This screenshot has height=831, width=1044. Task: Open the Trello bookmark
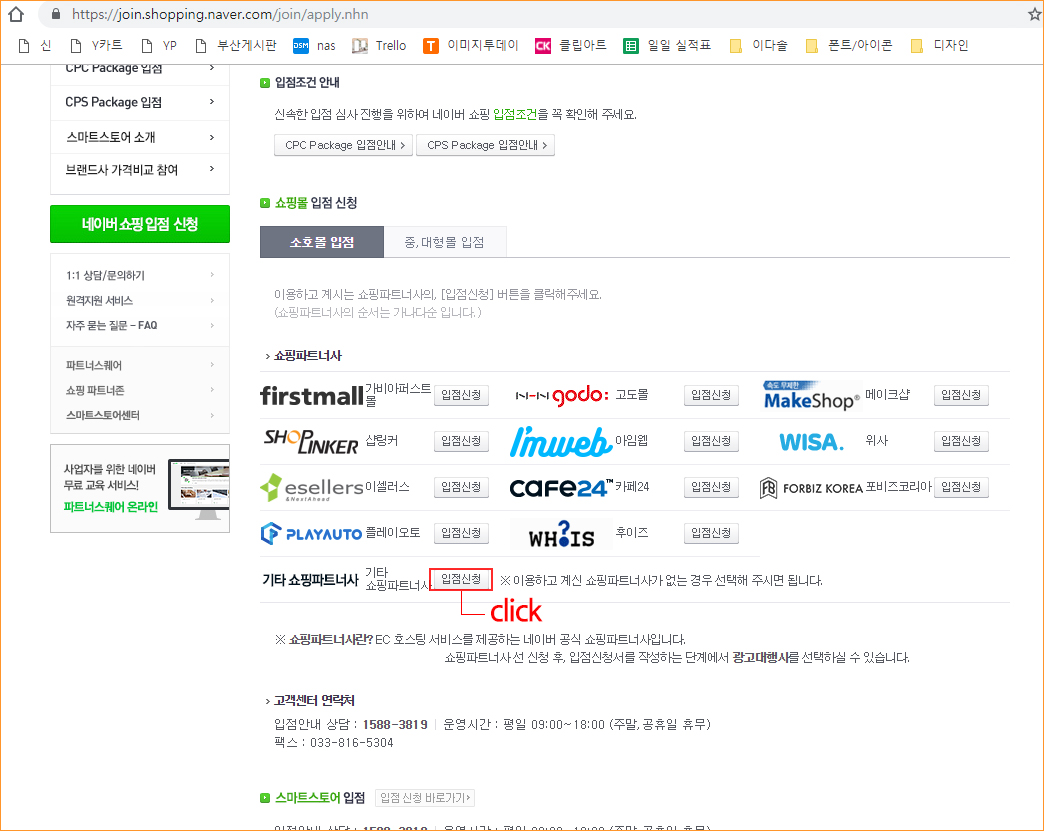[380, 45]
